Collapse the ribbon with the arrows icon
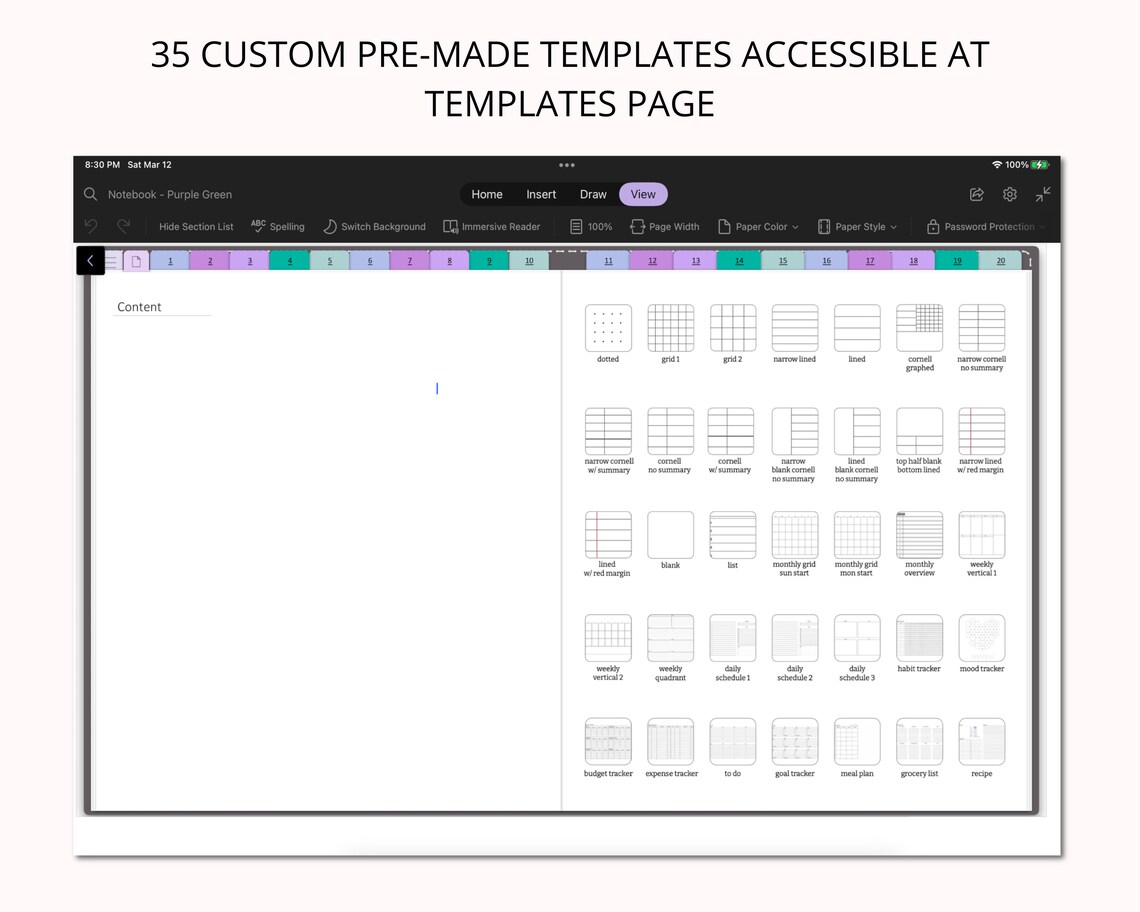This screenshot has height=912, width=1140. [1041, 194]
